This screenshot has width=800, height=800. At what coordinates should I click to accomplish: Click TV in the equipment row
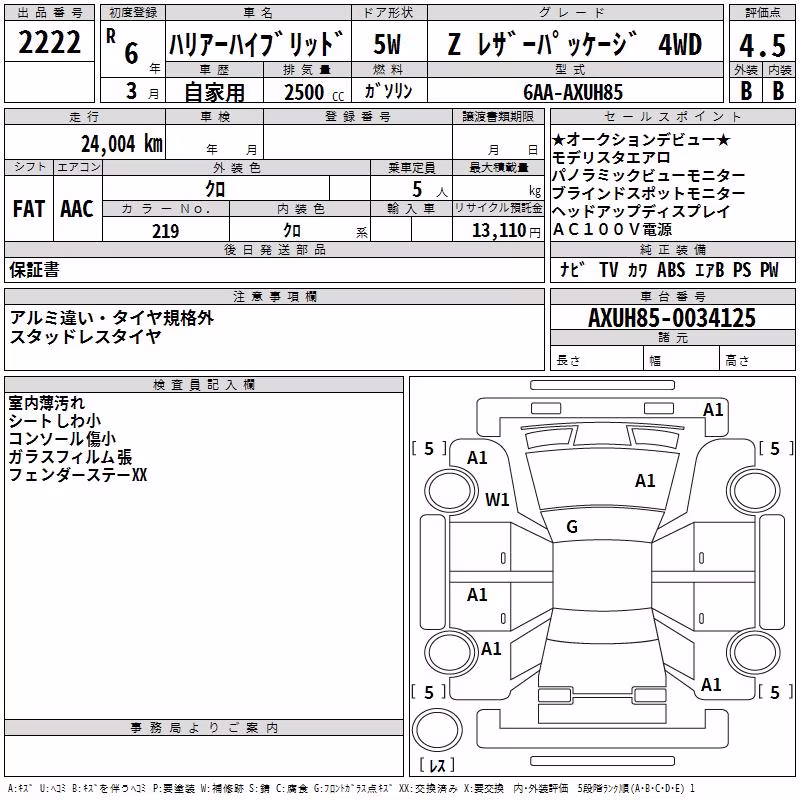tap(609, 270)
